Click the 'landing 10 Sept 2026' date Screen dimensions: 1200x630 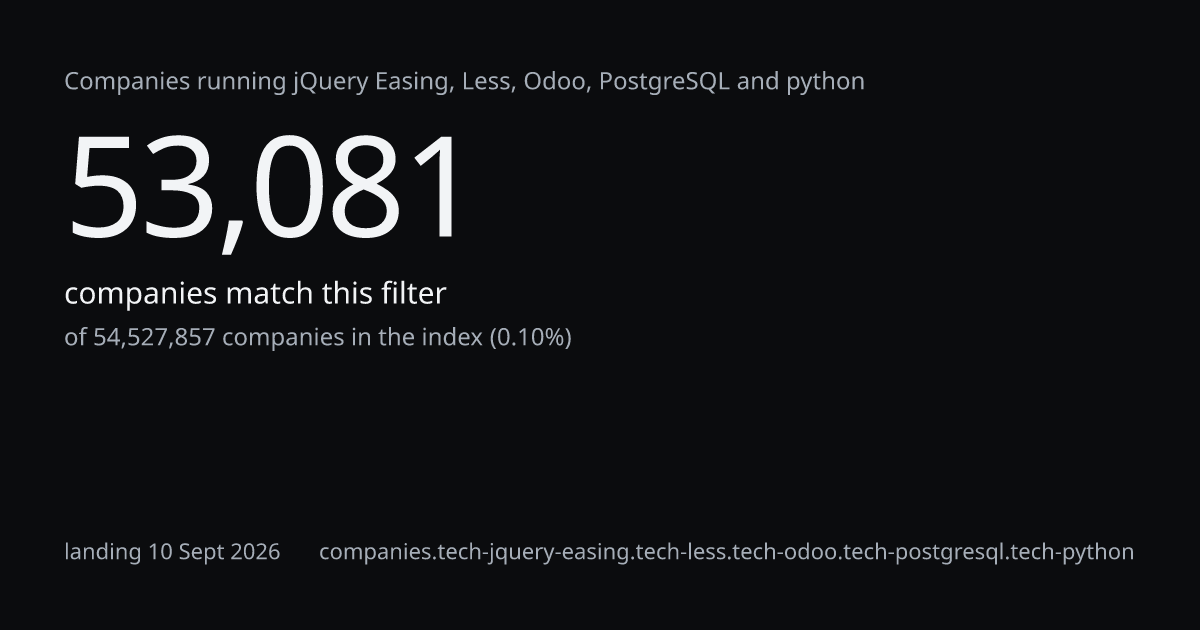(172, 552)
